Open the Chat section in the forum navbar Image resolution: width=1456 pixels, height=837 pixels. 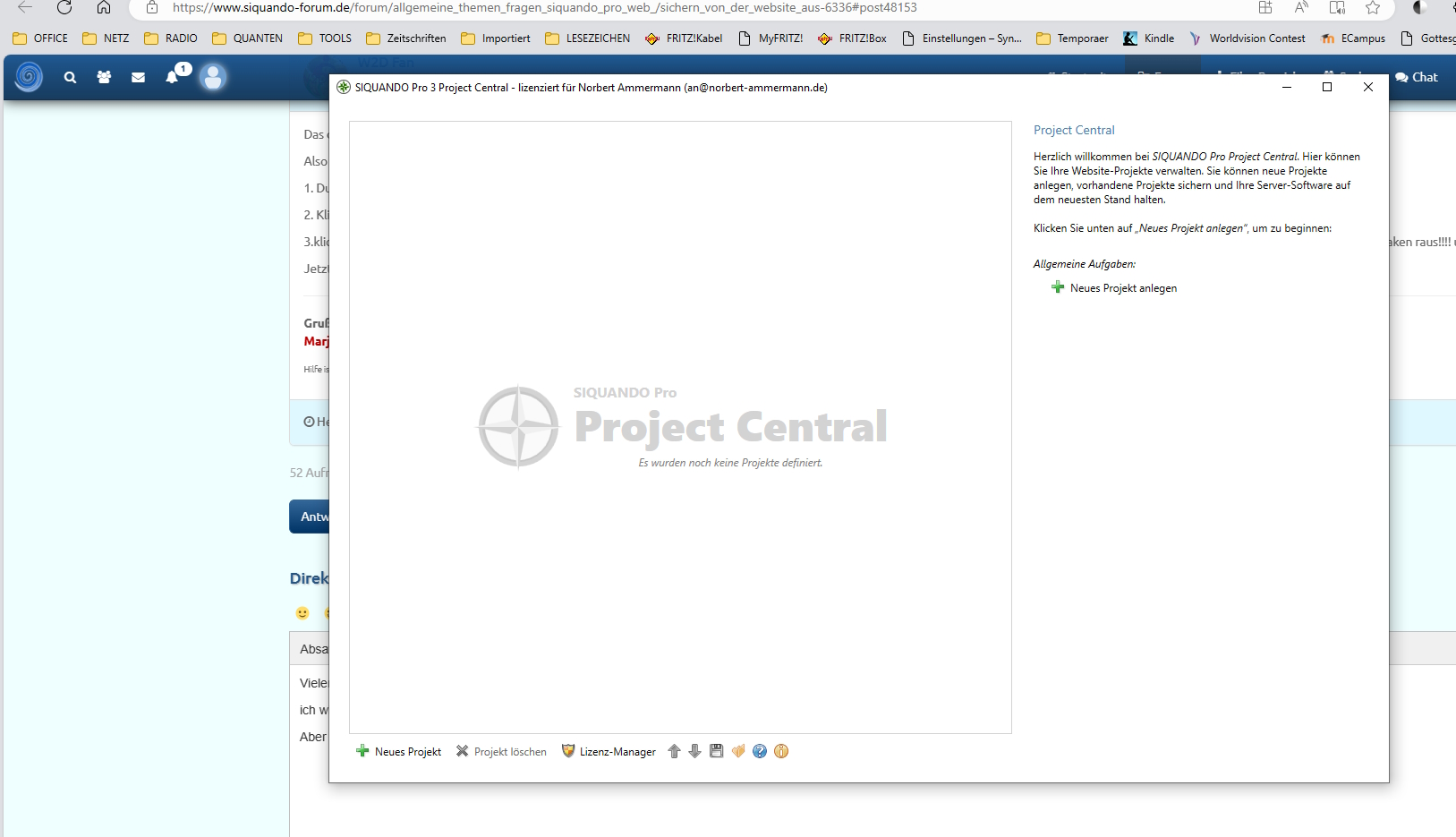tap(1417, 77)
